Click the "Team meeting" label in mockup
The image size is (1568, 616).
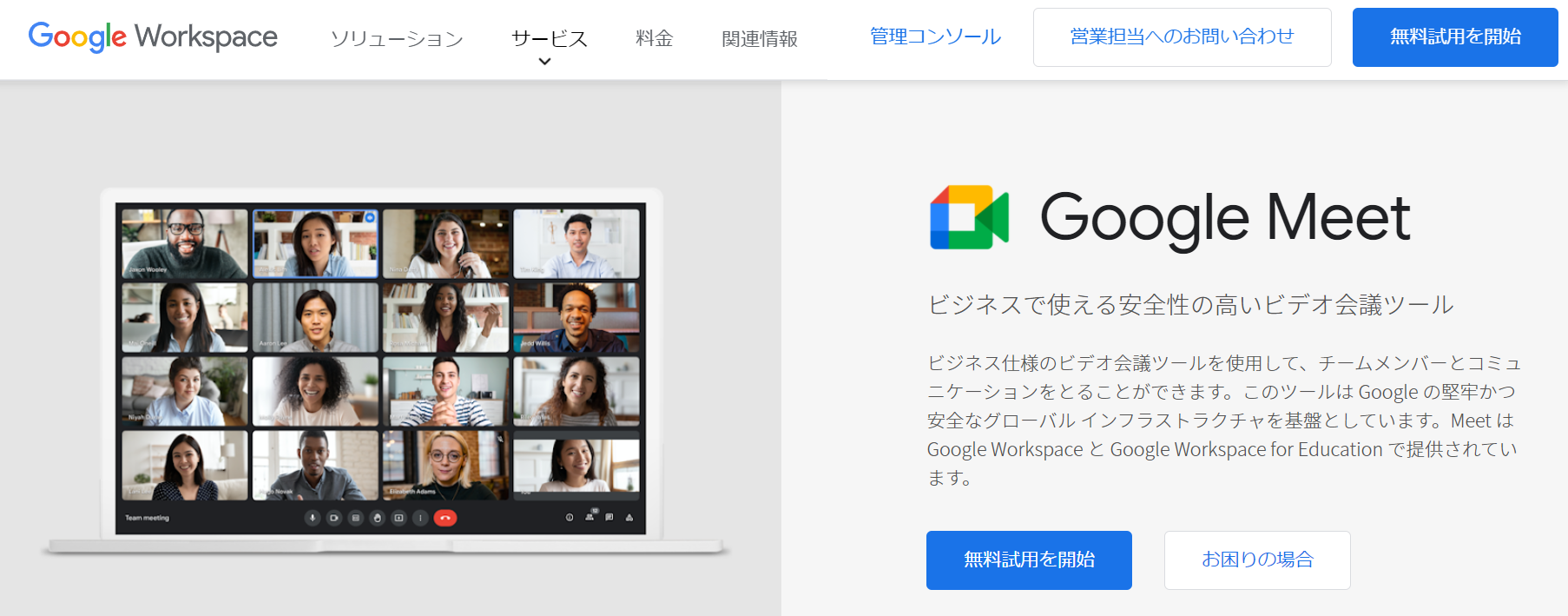147,518
